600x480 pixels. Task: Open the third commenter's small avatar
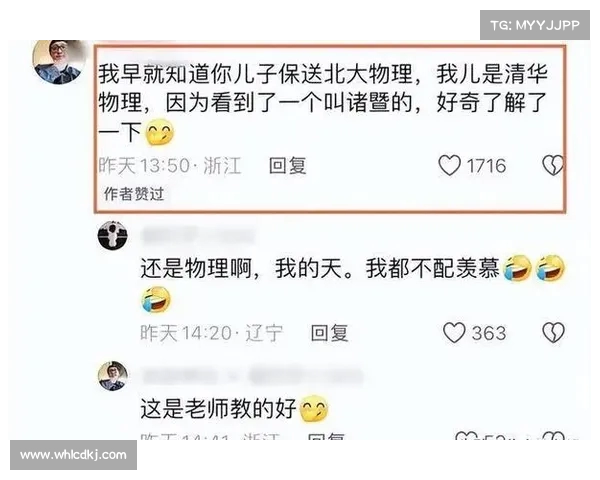[112, 376]
